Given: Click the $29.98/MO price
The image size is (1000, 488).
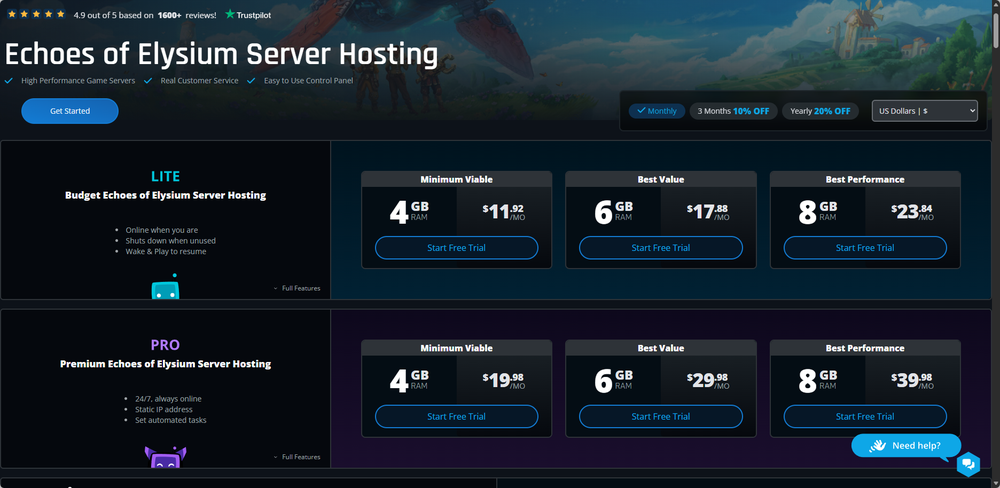Looking at the screenshot, I should click(x=708, y=381).
